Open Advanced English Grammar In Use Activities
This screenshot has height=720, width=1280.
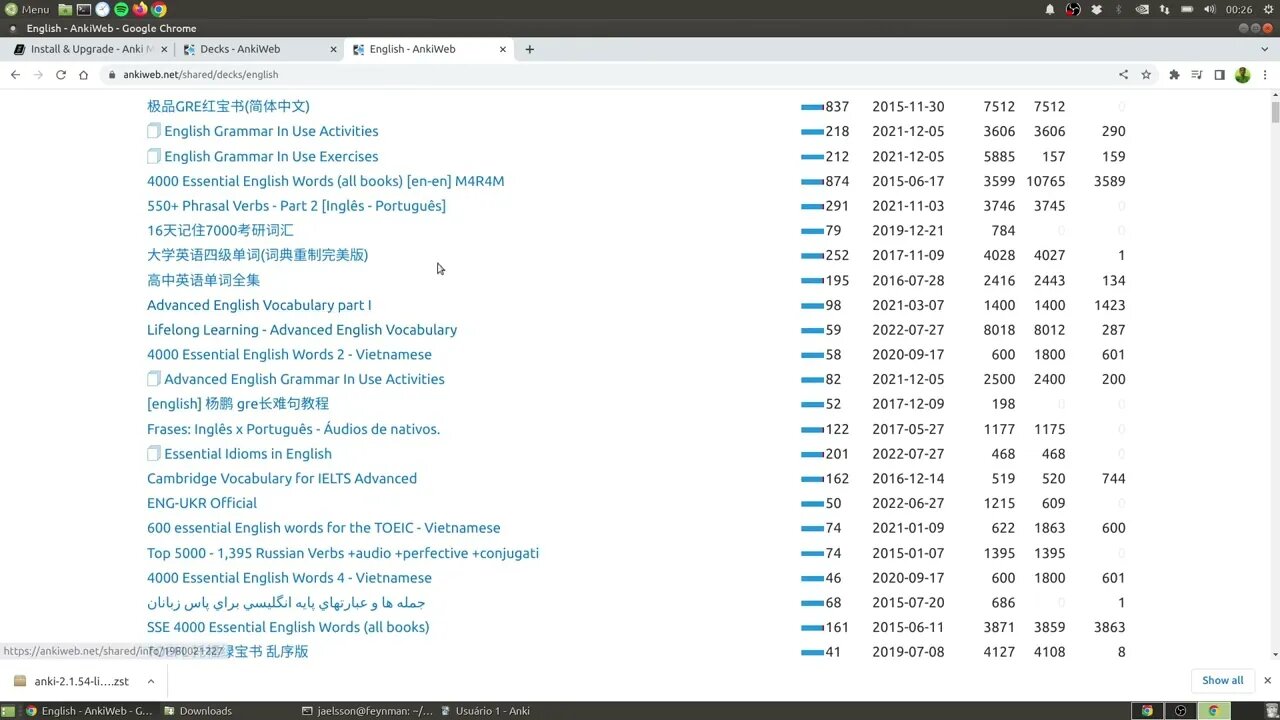304,379
